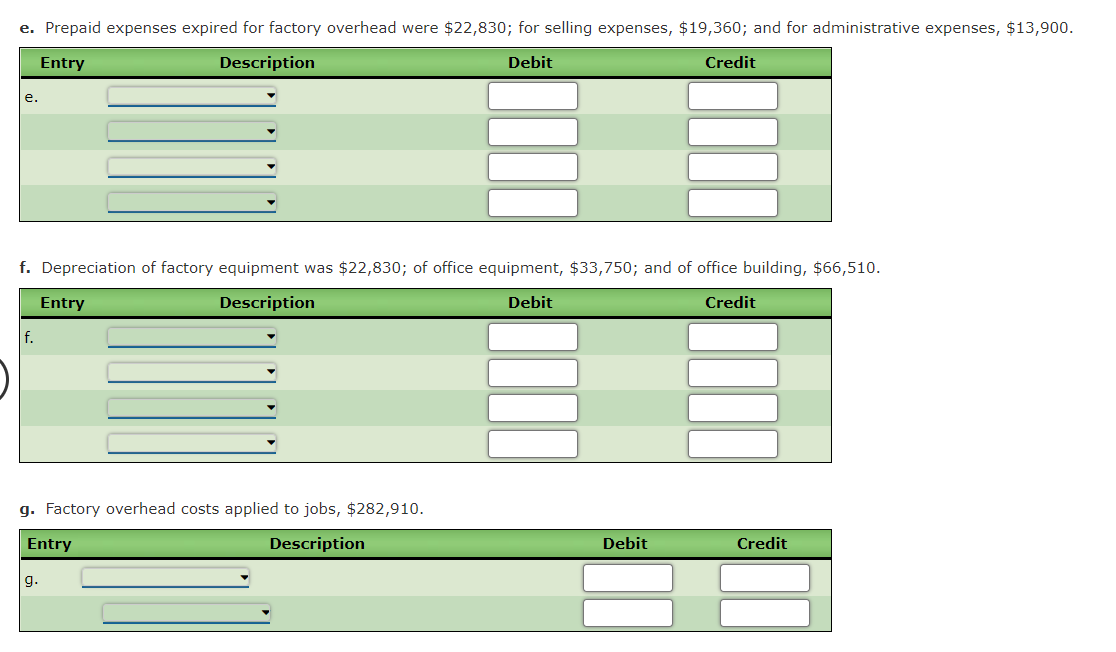Image resolution: width=1116 pixels, height=652 pixels.
Task: Click the third Credit field in entry f
Action: 732,407
